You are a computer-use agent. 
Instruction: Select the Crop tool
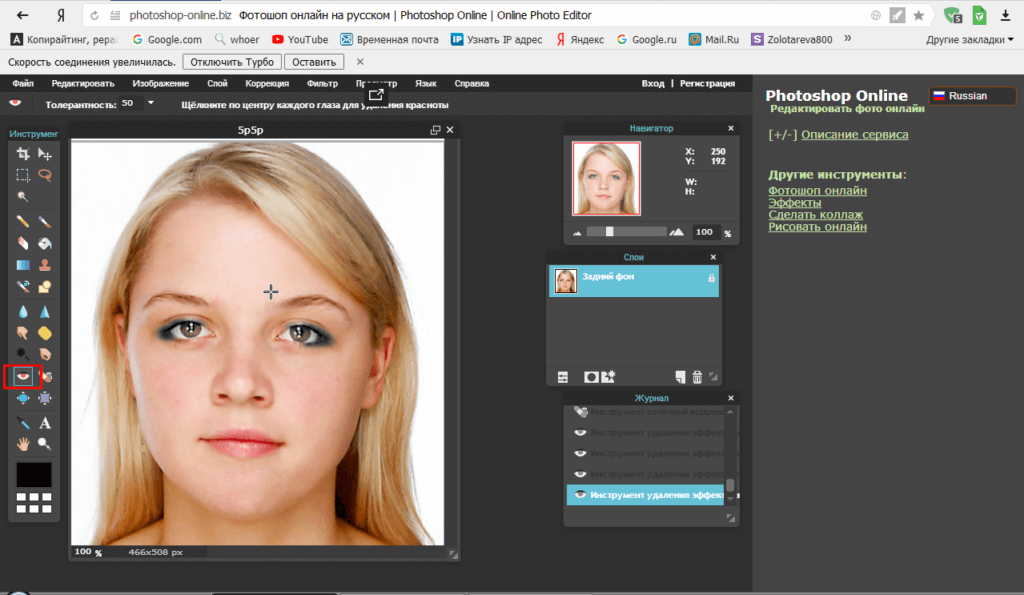pos(22,154)
